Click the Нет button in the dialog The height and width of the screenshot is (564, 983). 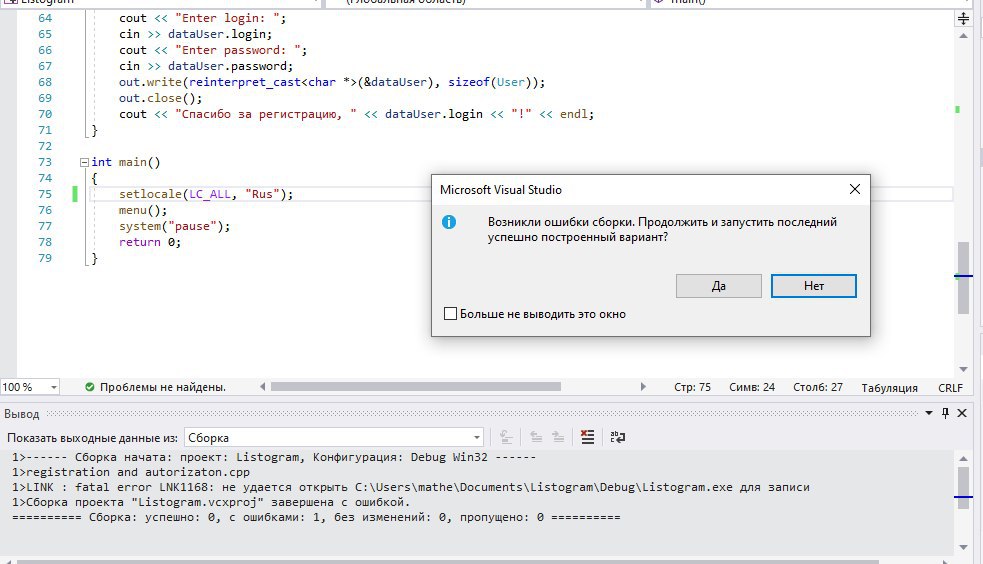pyautogui.click(x=814, y=286)
